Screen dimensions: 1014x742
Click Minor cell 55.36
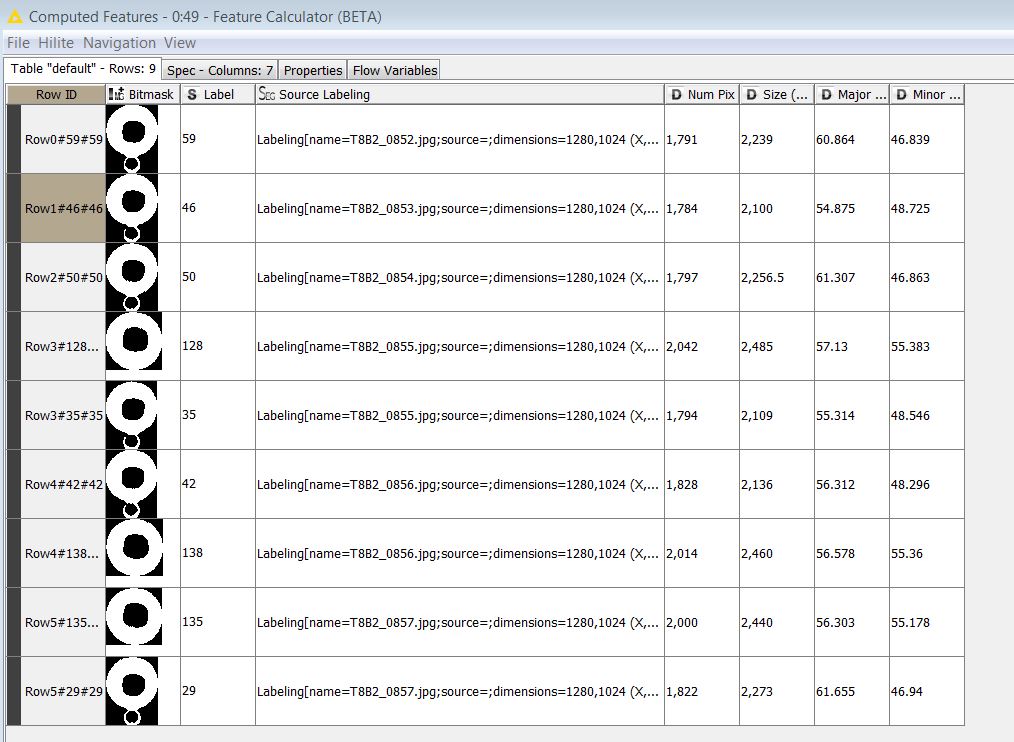(927, 553)
